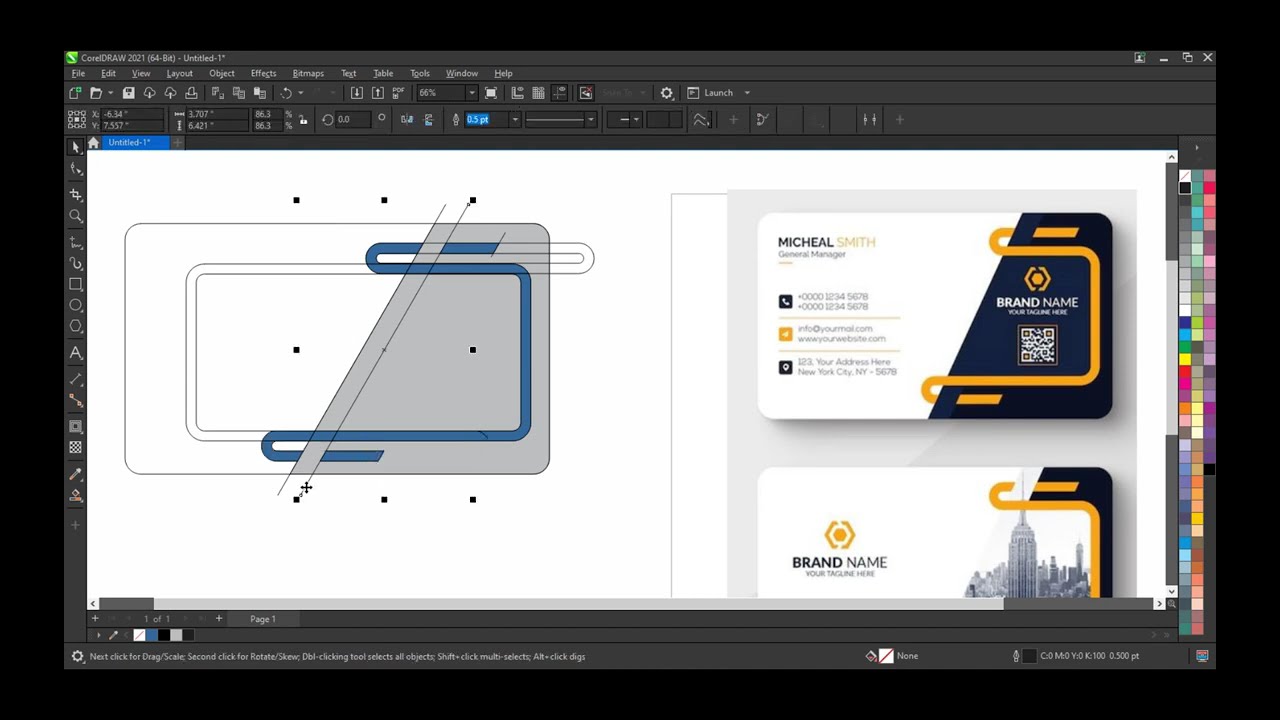Open the Window menu

pyautogui.click(x=461, y=73)
